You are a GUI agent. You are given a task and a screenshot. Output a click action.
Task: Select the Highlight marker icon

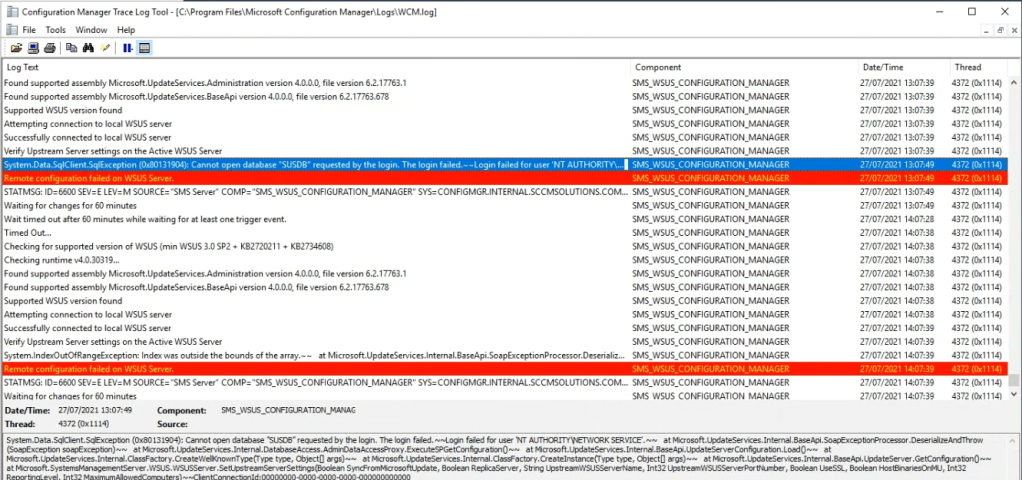click(105, 47)
